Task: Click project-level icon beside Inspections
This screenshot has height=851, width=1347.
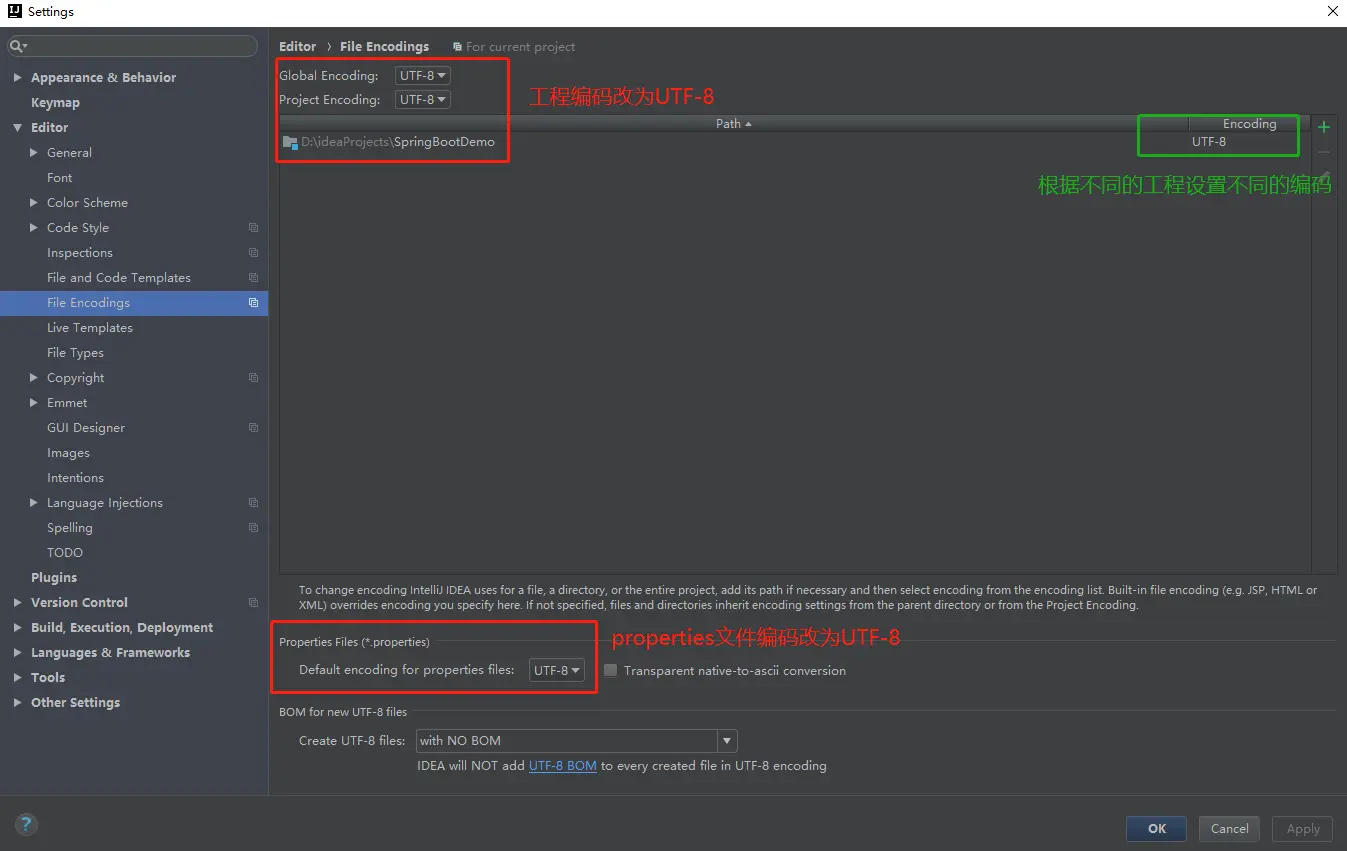Action: (x=253, y=253)
